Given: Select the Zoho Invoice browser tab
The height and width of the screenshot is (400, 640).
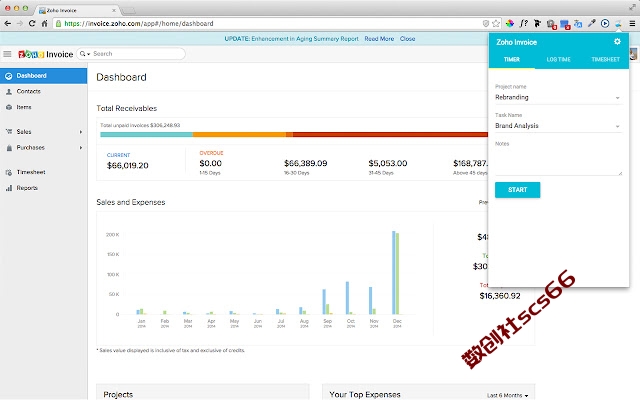Looking at the screenshot, I should [76, 10].
